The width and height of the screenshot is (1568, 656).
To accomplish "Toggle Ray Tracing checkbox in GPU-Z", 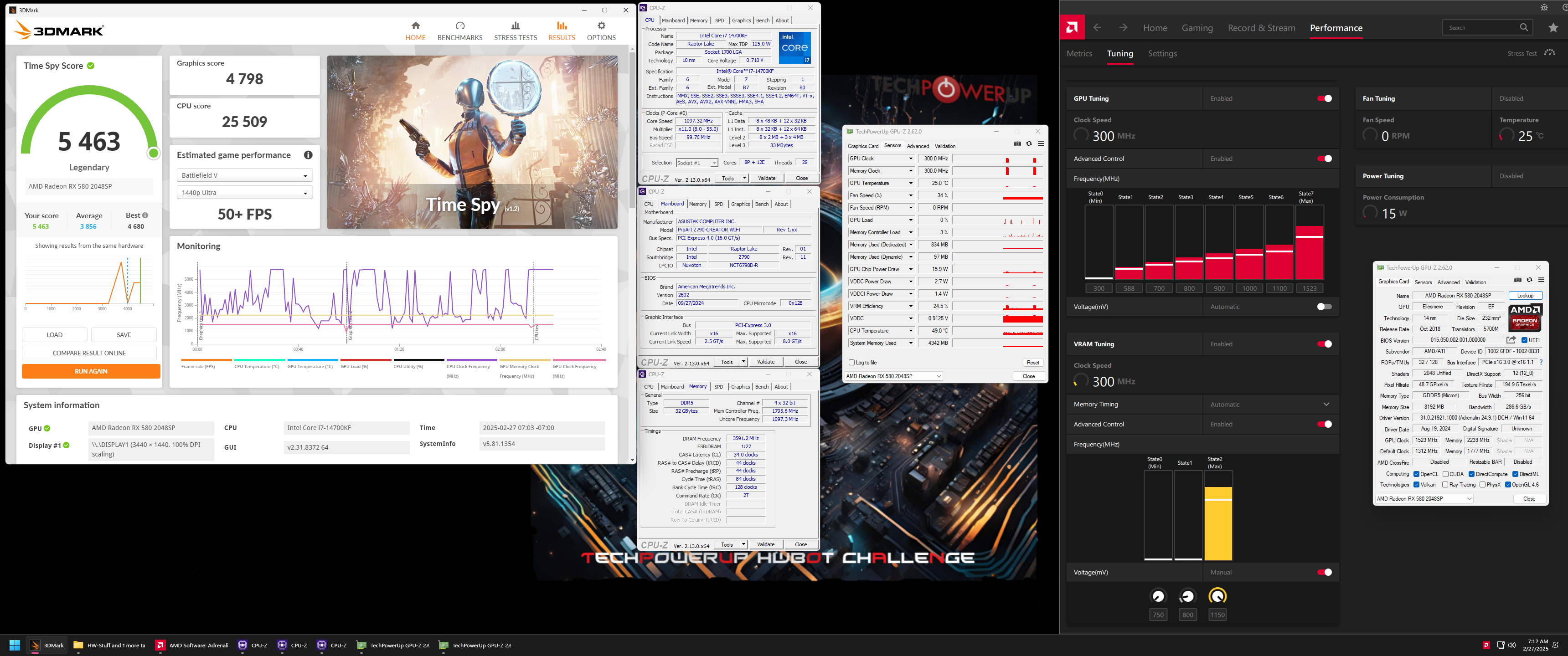I will (1445, 485).
